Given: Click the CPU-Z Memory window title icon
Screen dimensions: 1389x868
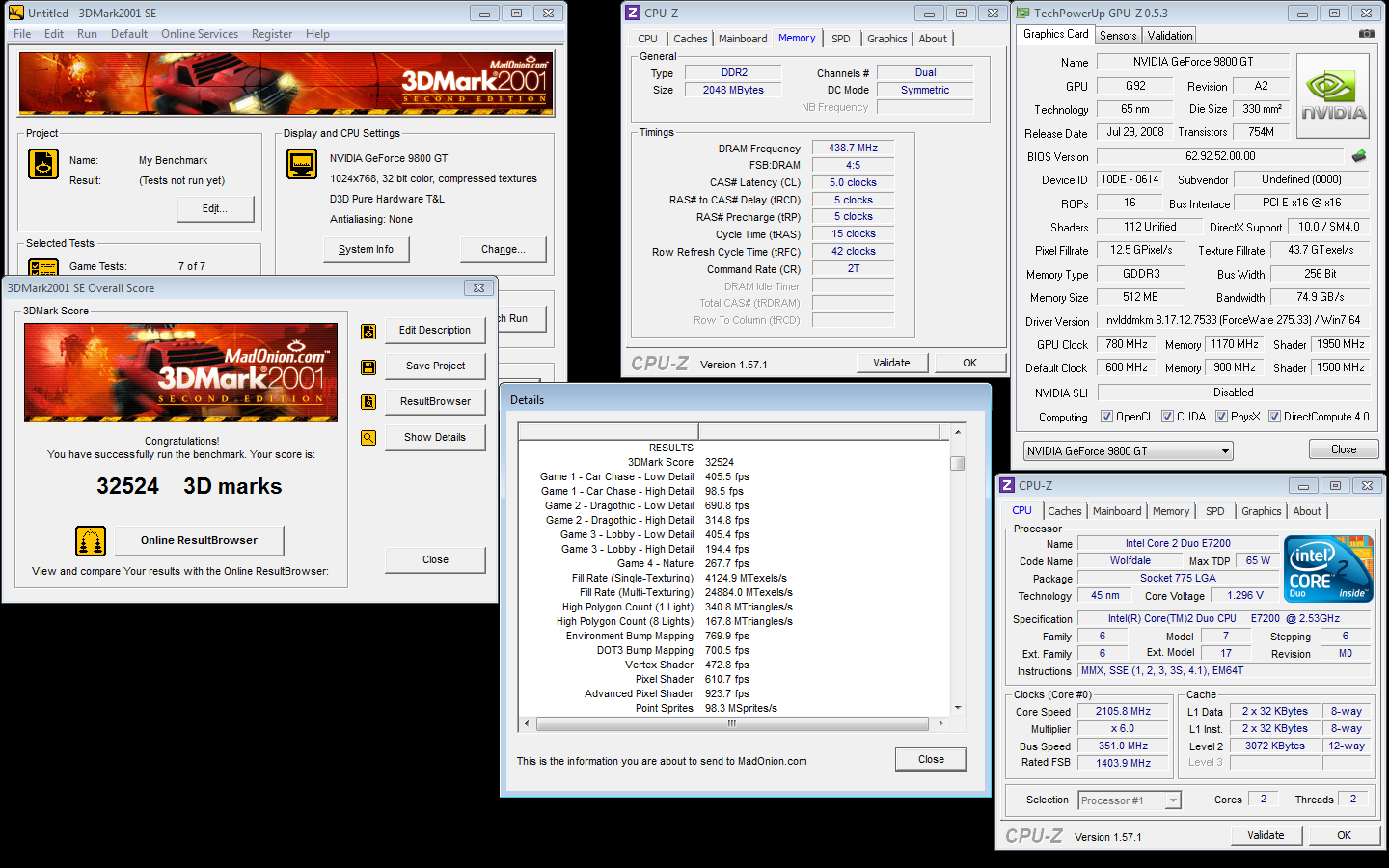Looking at the screenshot, I should pos(633,13).
